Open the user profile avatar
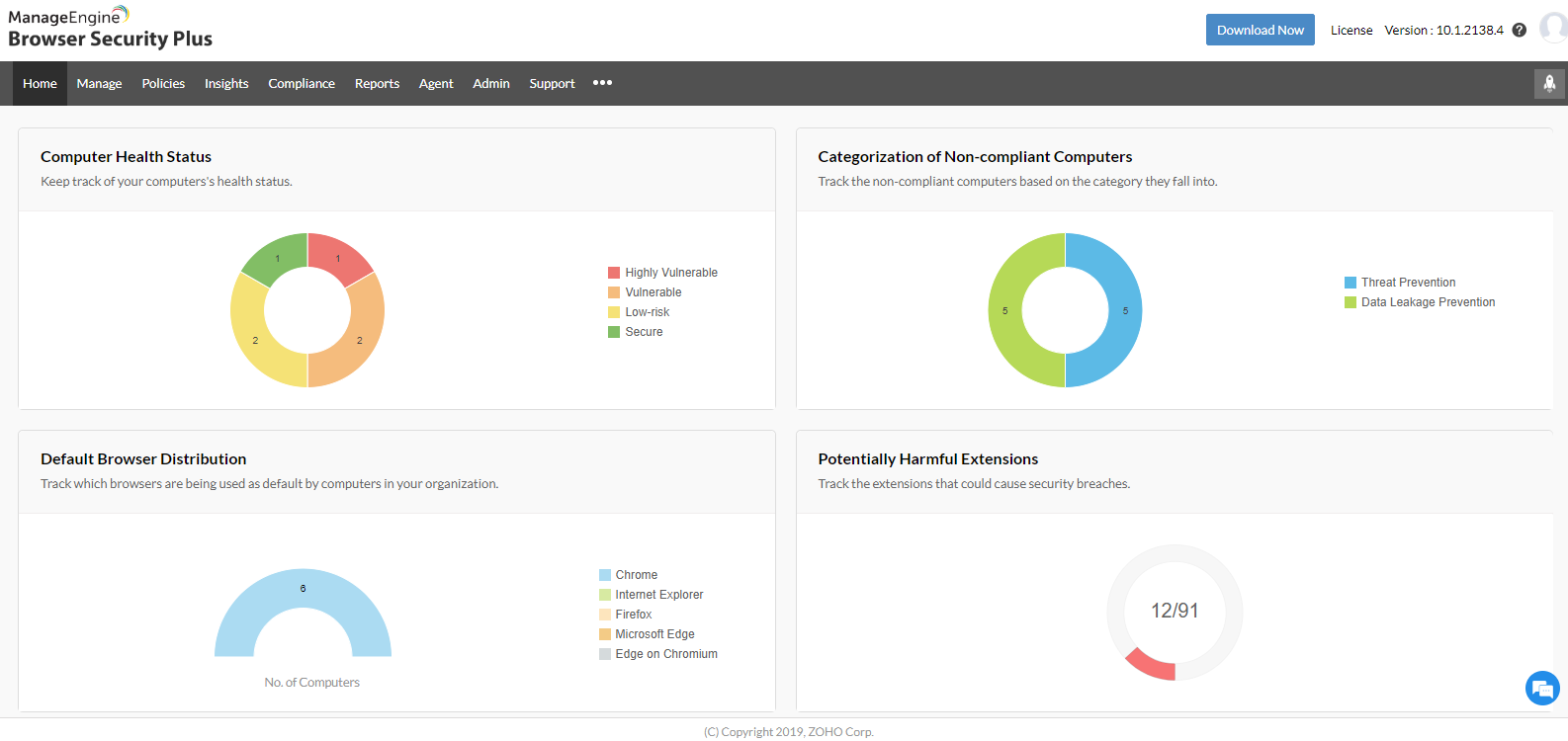1568x741 pixels. (x=1554, y=30)
